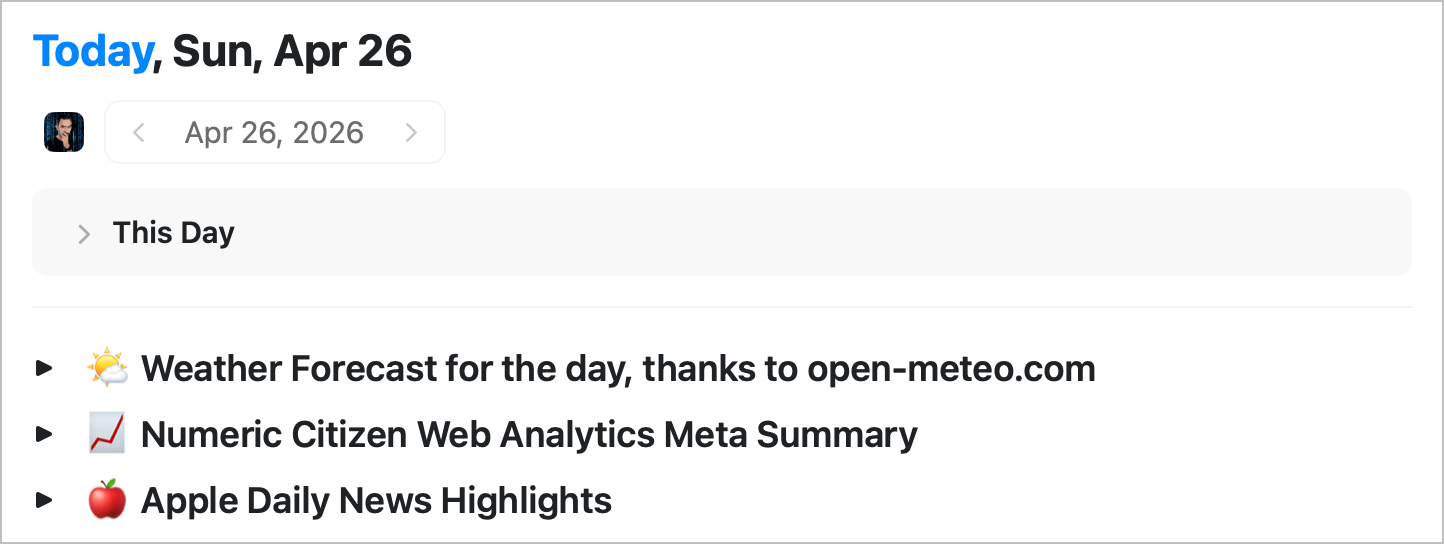The width and height of the screenshot is (1444, 544).
Task: Advance to the next day with right chevron
Action: [x=410, y=133]
